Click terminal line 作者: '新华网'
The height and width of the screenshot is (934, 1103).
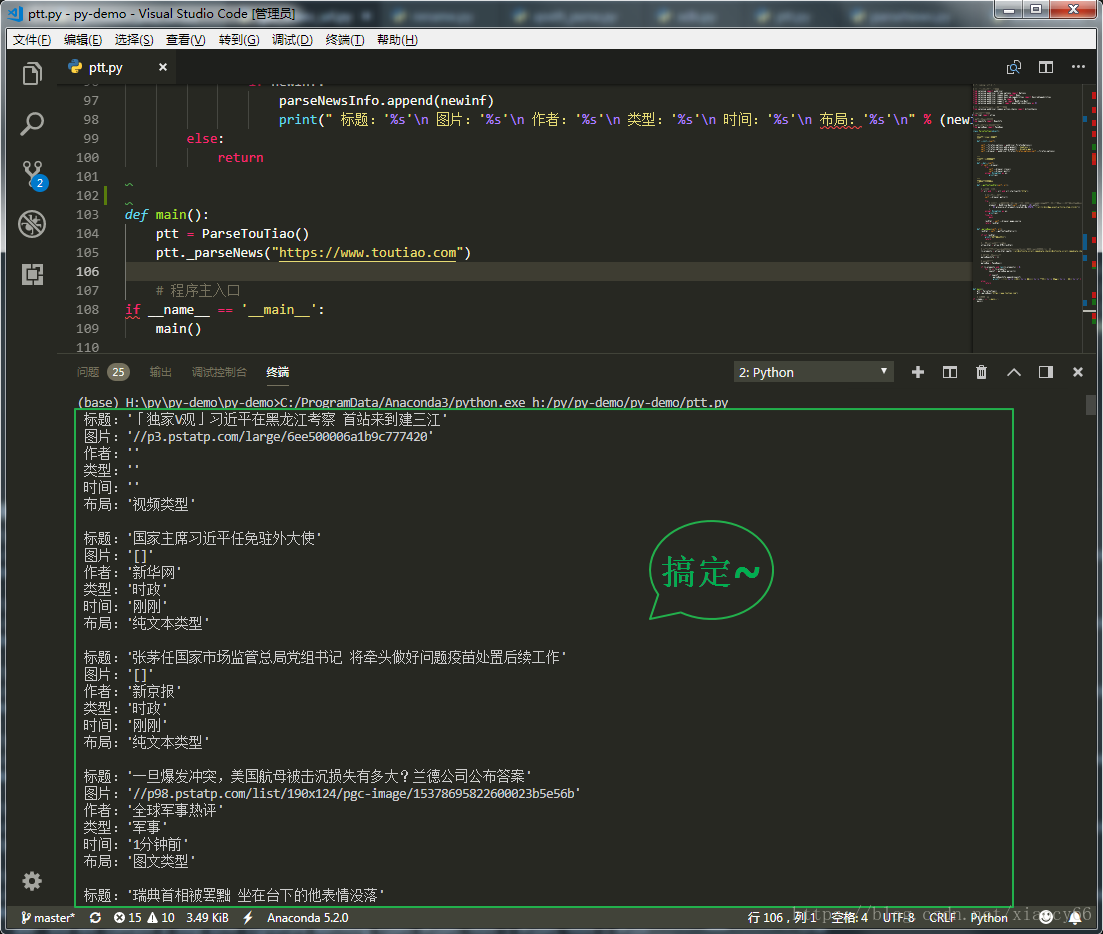[132, 572]
